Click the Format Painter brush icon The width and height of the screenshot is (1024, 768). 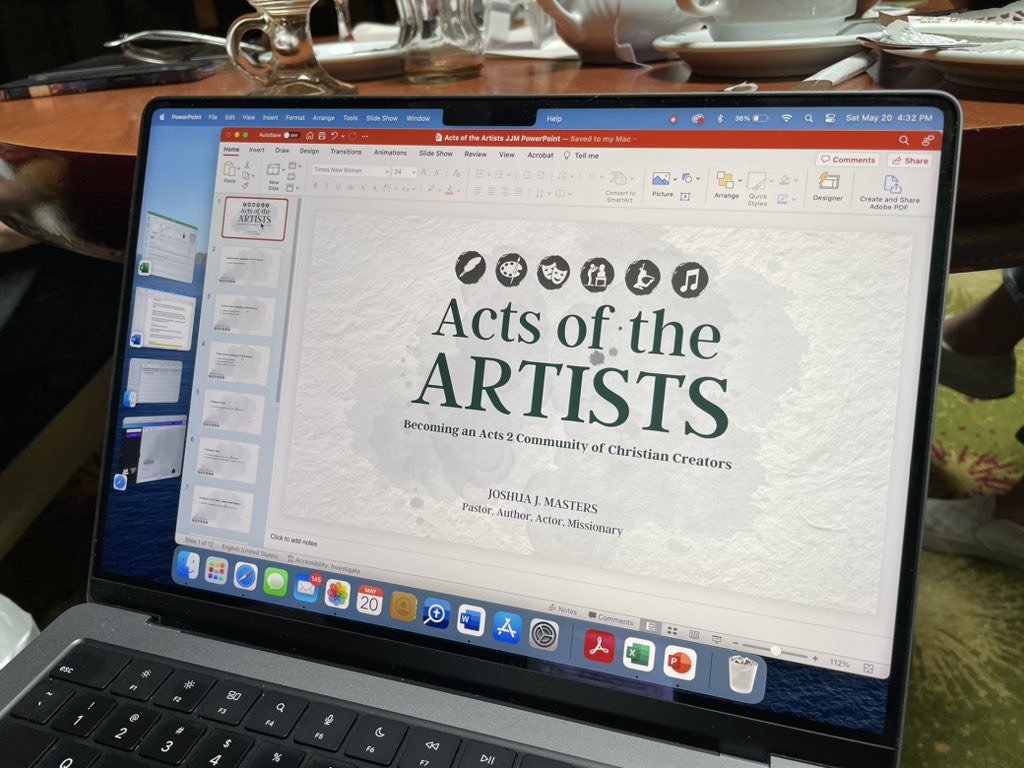point(245,185)
